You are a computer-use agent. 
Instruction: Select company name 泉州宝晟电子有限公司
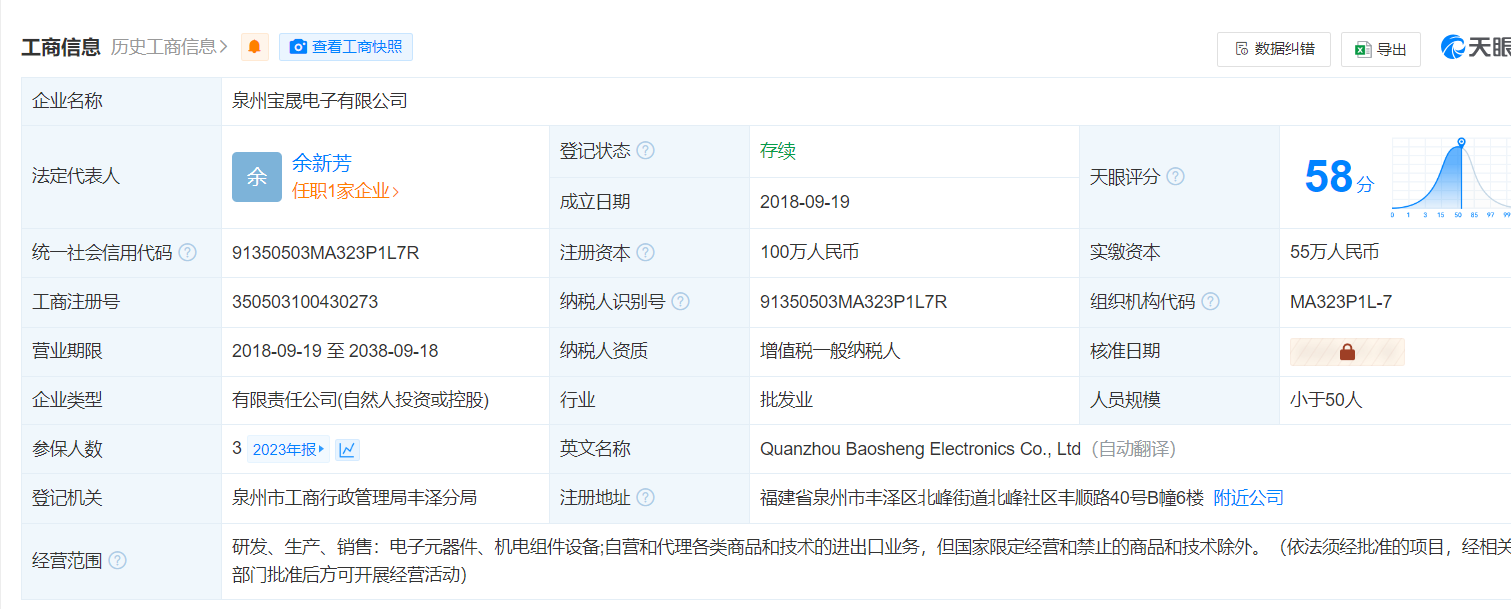(x=320, y=101)
